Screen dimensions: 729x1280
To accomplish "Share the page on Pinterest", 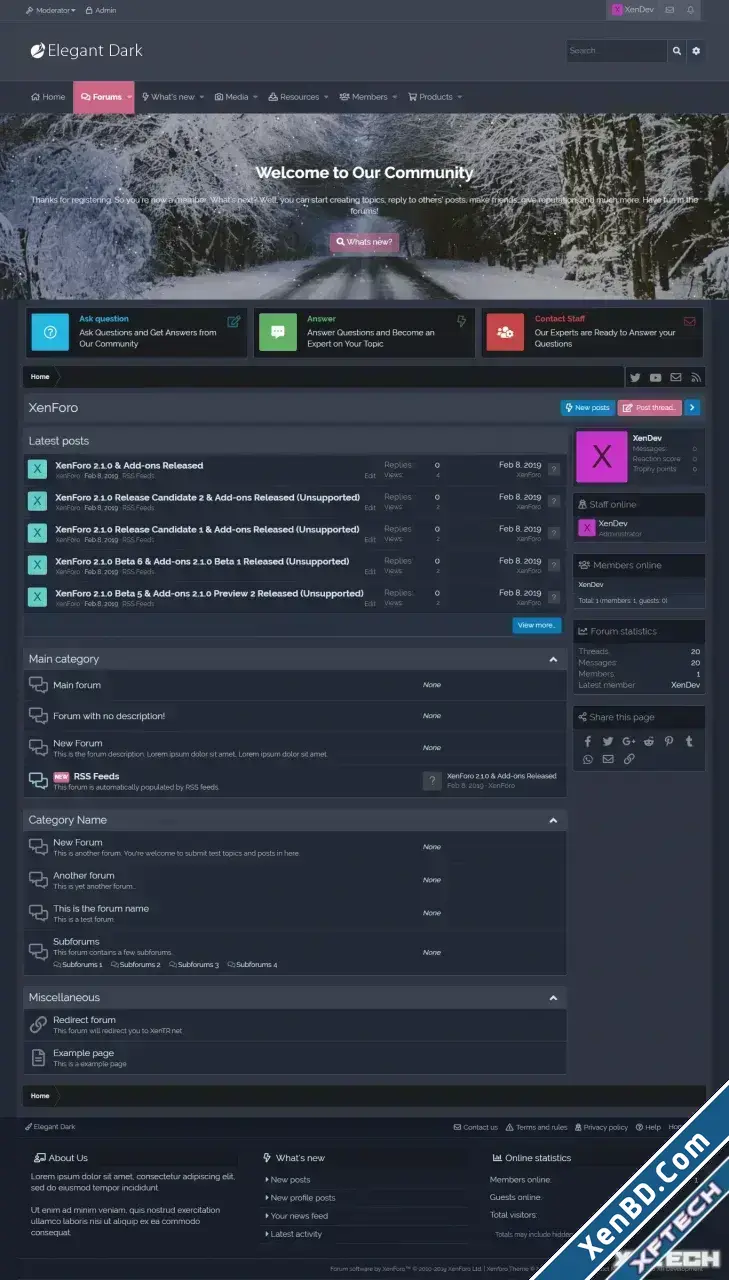I will point(669,741).
